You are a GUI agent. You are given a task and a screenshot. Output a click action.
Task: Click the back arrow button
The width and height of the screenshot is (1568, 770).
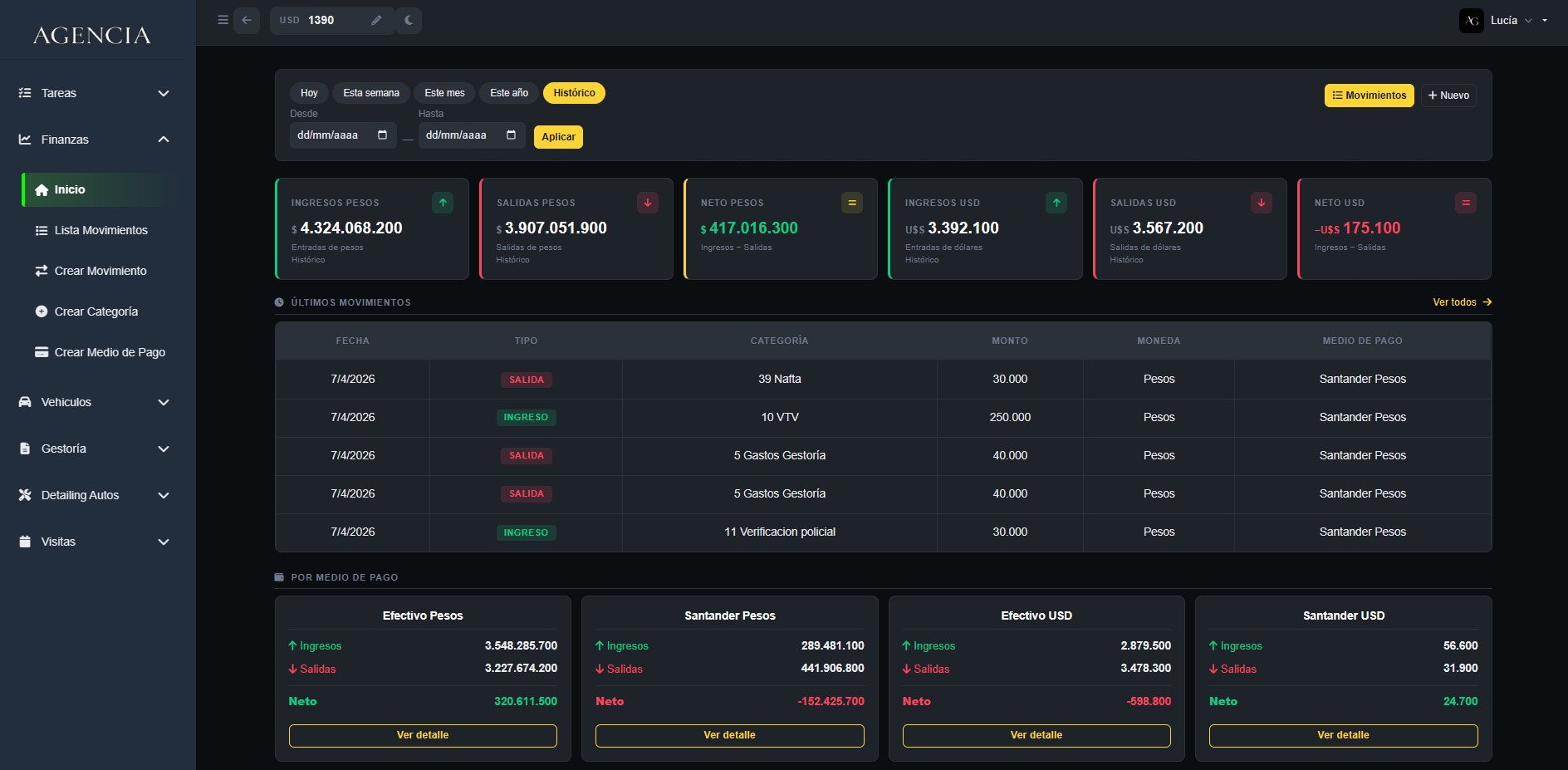247,21
